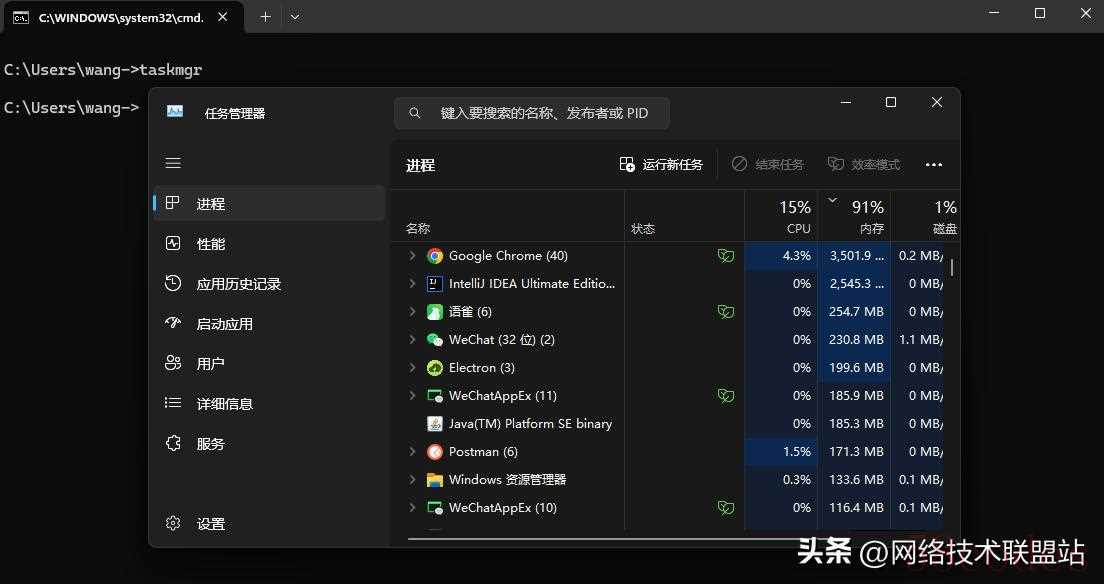The height and width of the screenshot is (584, 1104).
Task: Switch to the 性能 tab
Action: [211, 244]
